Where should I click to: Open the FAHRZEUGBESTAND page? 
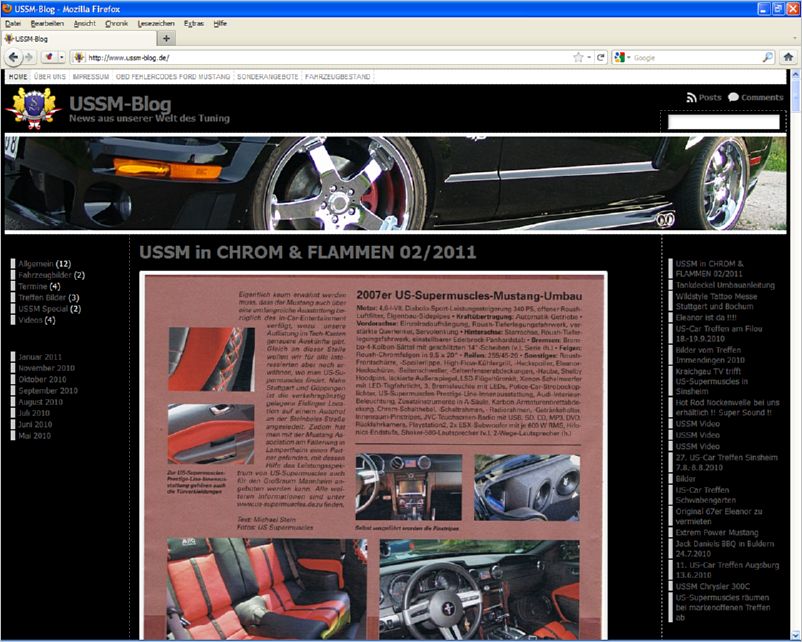pyautogui.click(x=338, y=77)
